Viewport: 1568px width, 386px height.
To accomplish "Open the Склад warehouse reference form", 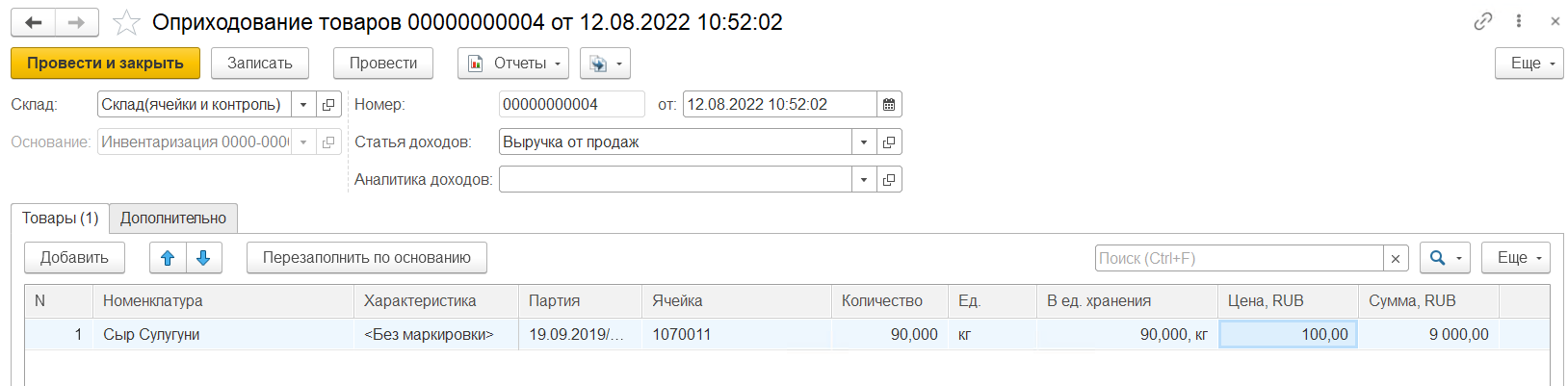I will [x=328, y=104].
